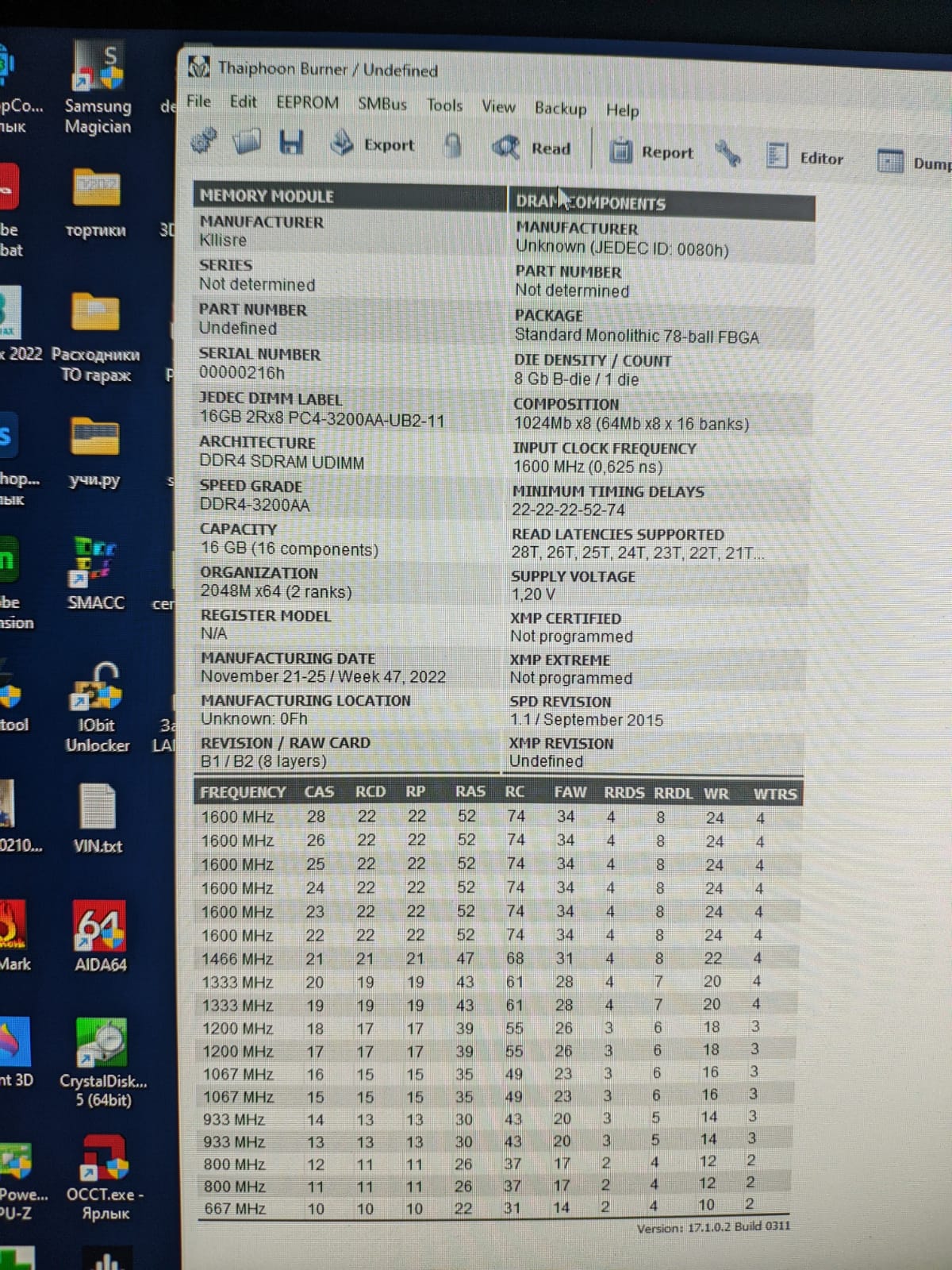Select speed grade value DDR4-3200AA
The height and width of the screenshot is (1270, 952).
click(254, 505)
